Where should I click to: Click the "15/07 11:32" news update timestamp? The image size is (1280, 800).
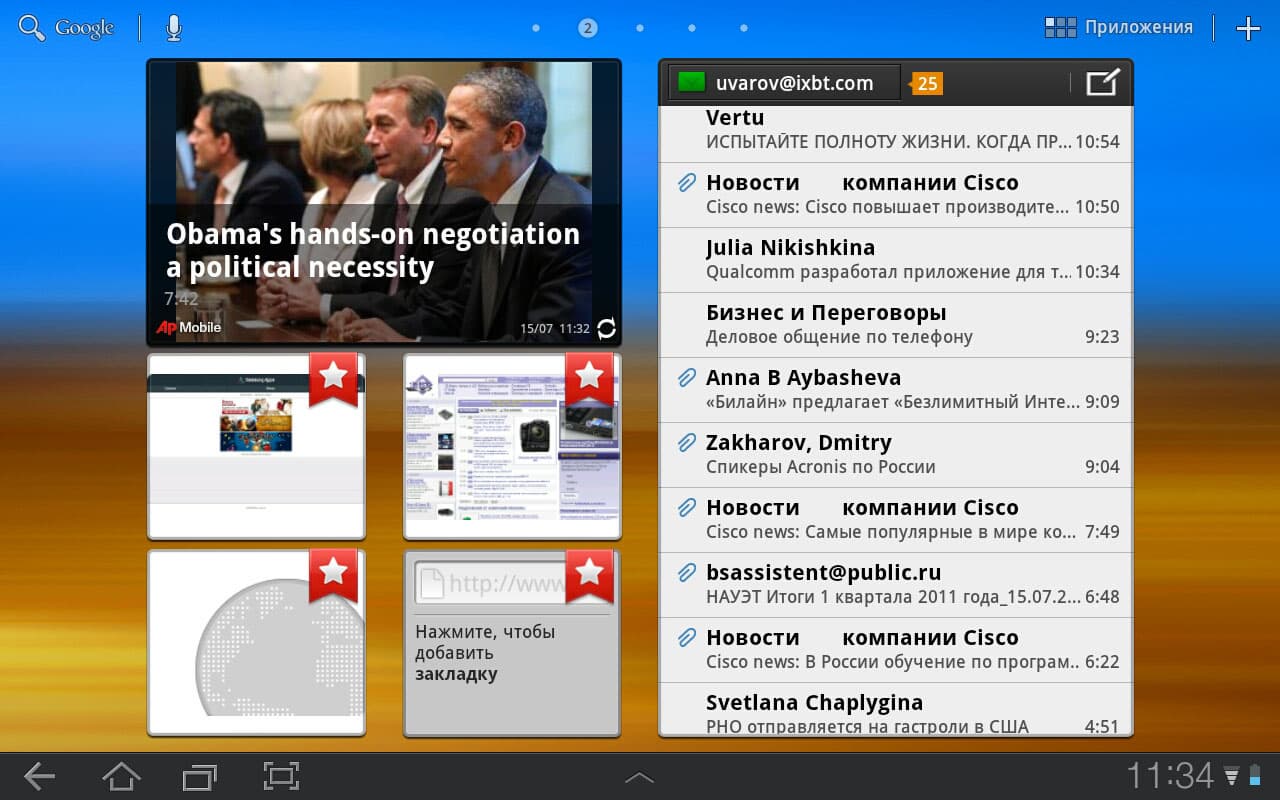(x=555, y=328)
